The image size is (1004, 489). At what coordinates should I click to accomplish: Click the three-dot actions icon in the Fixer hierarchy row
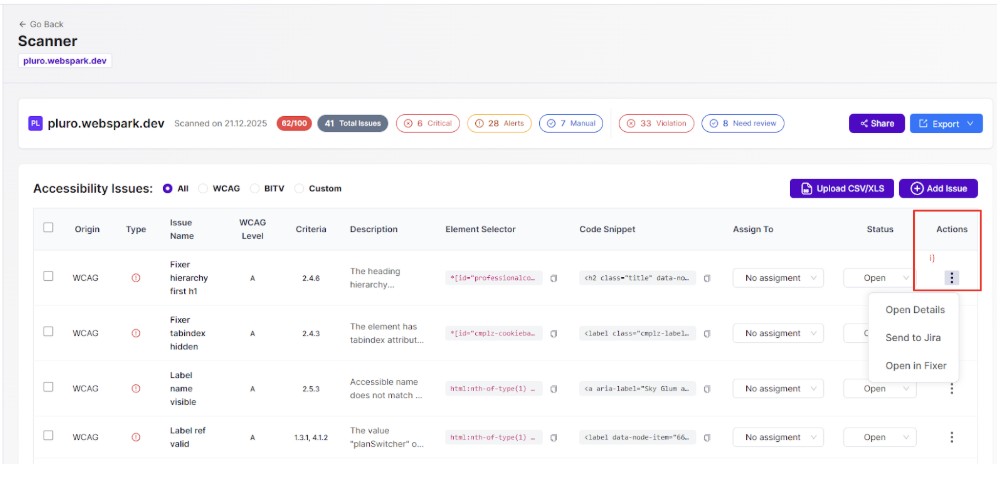point(951,278)
